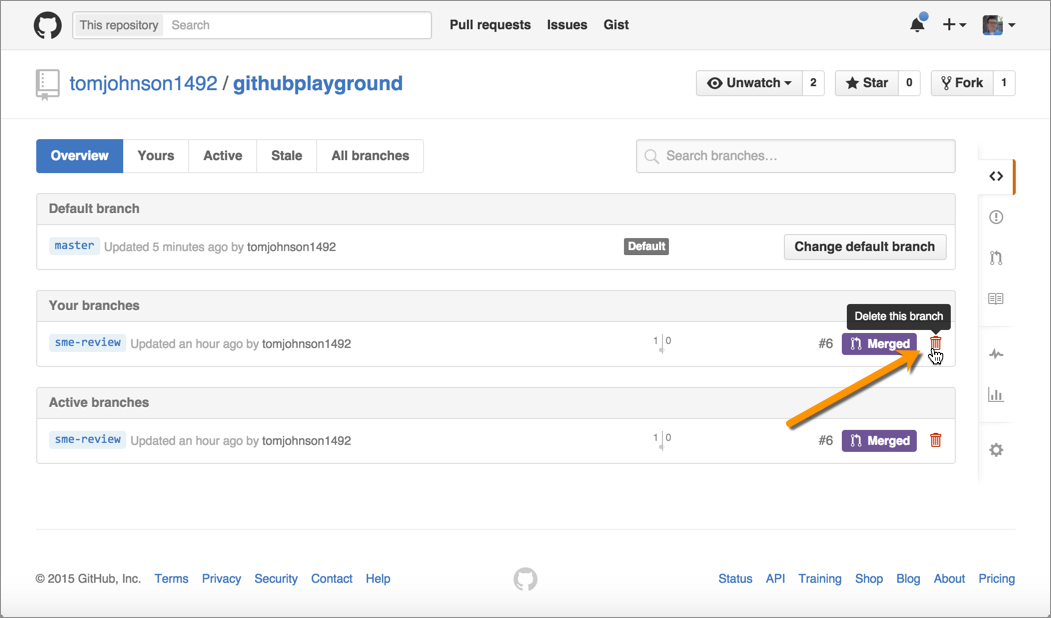Open the user avatar menu
The image size is (1051, 618).
998,25
